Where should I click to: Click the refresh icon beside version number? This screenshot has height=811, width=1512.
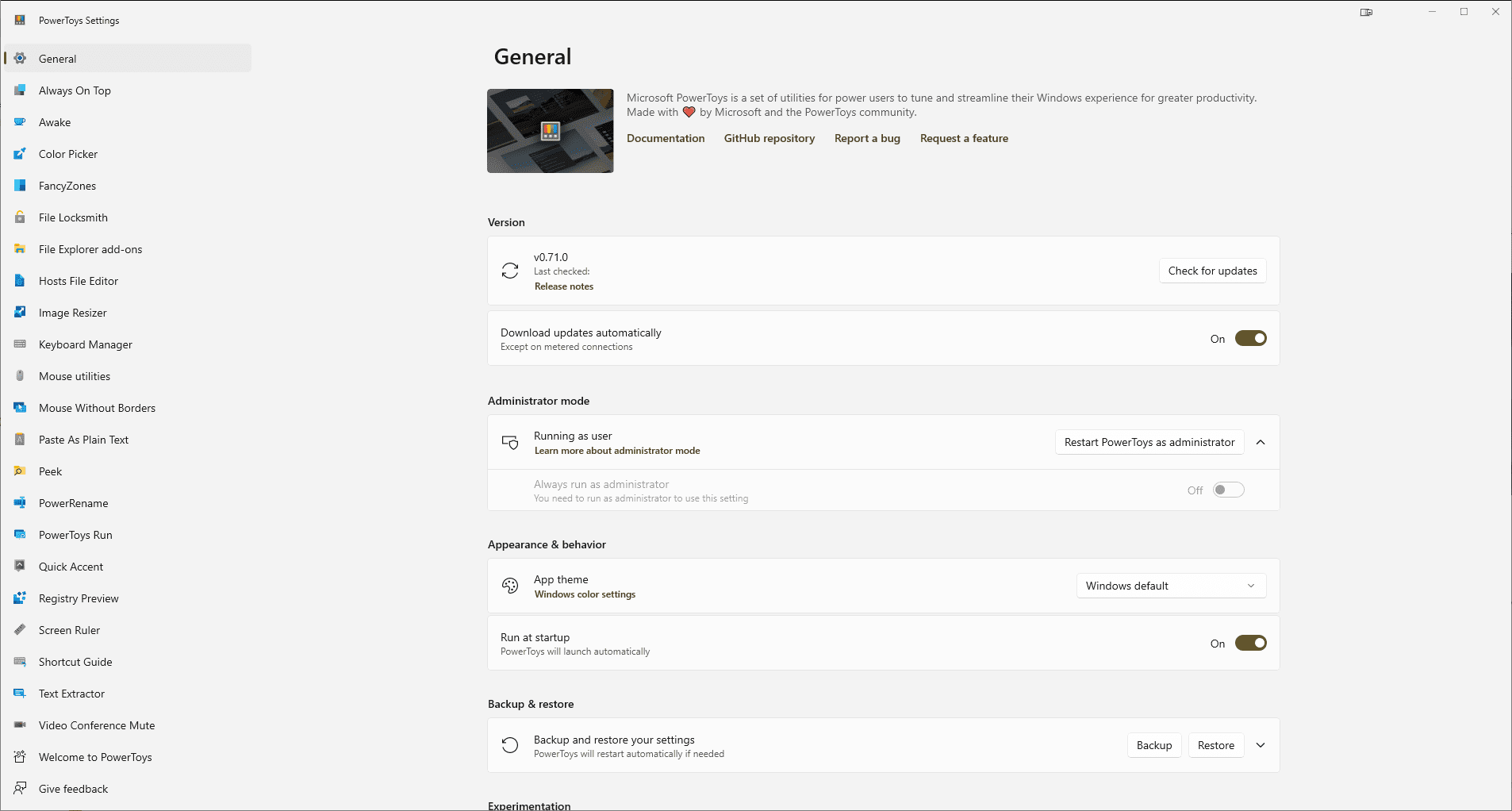[x=510, y=271]
